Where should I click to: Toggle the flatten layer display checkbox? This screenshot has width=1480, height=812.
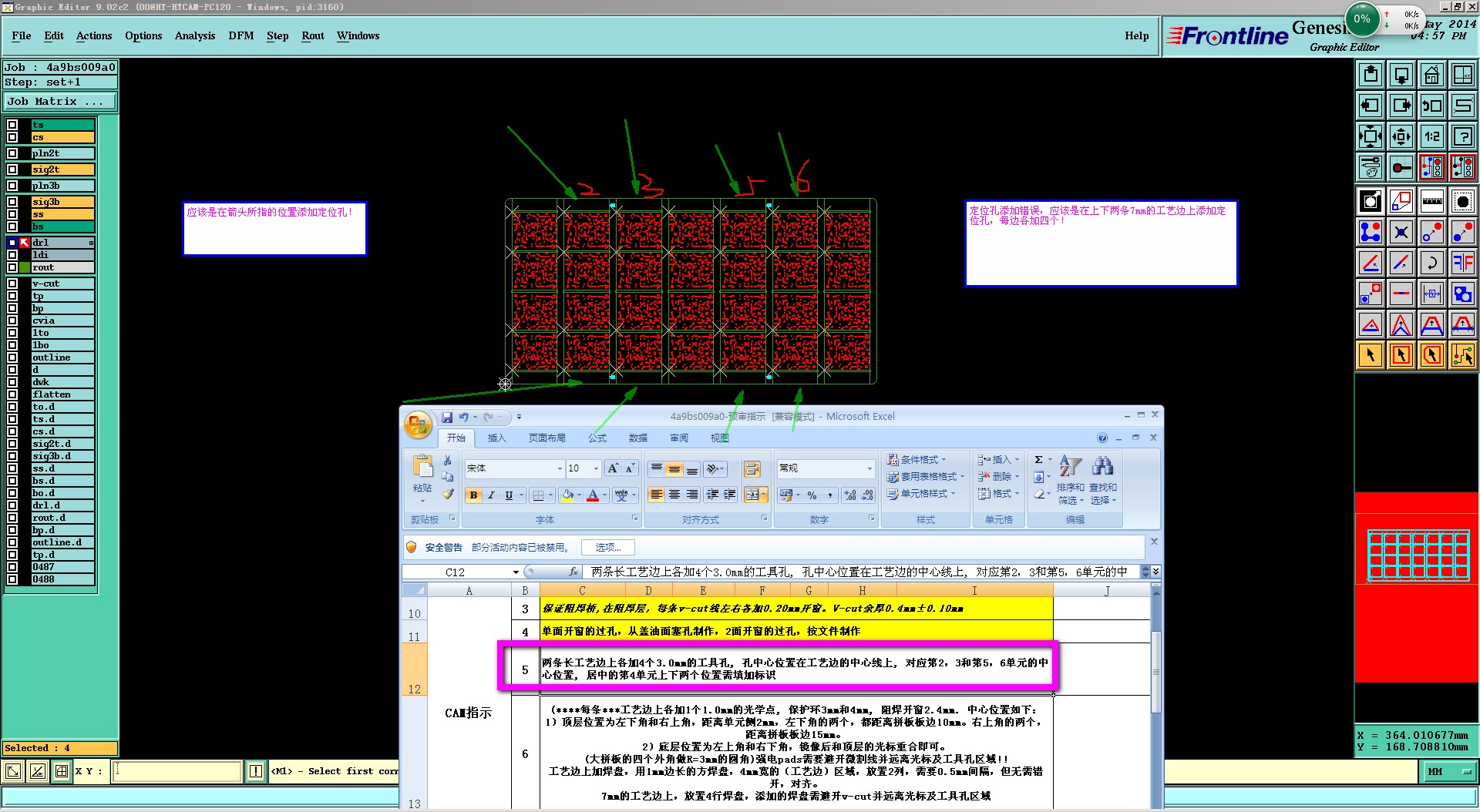click(12, 394)
